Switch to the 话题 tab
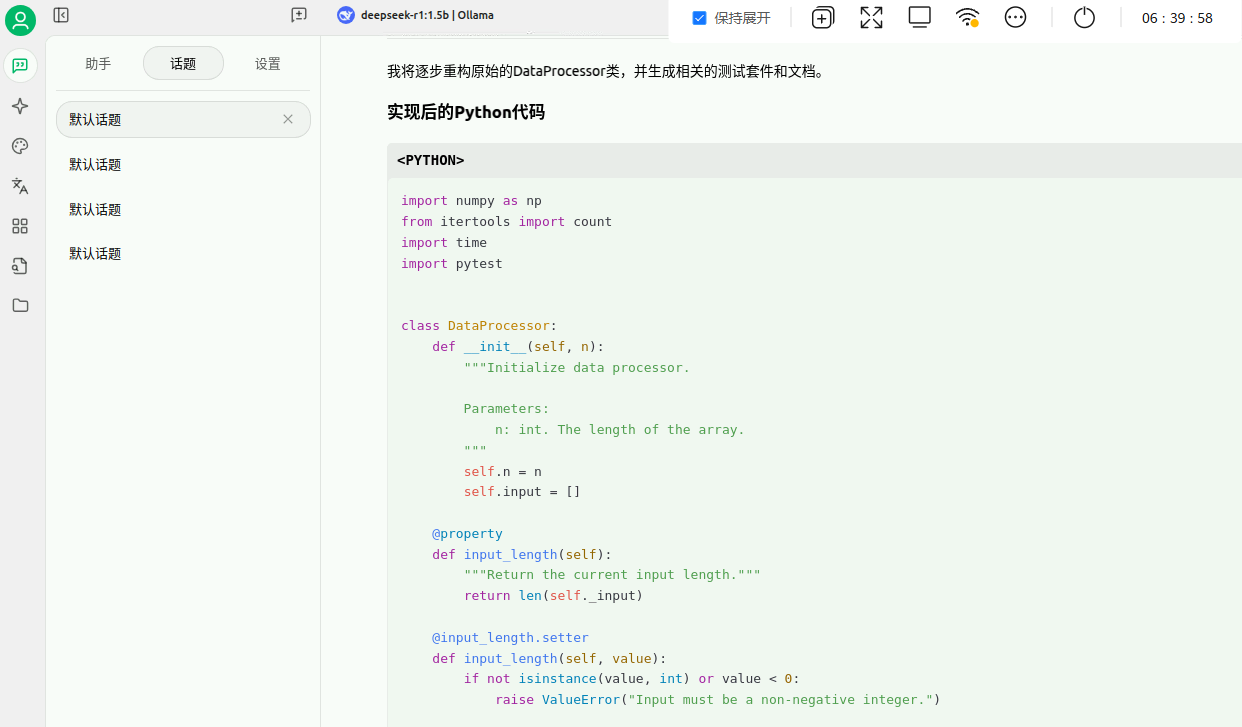Viewport: 1242px width, 727px height. click(x=183, y=64)
